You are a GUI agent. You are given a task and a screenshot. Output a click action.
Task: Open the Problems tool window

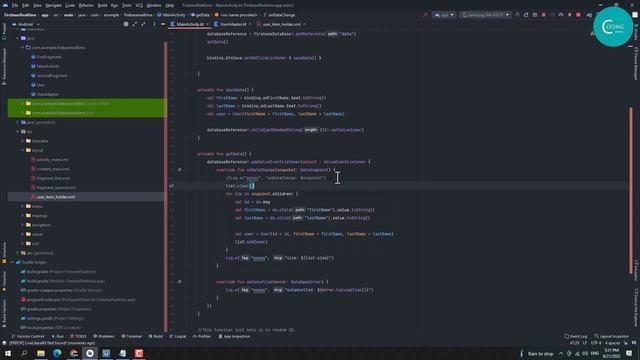[104, 336]
